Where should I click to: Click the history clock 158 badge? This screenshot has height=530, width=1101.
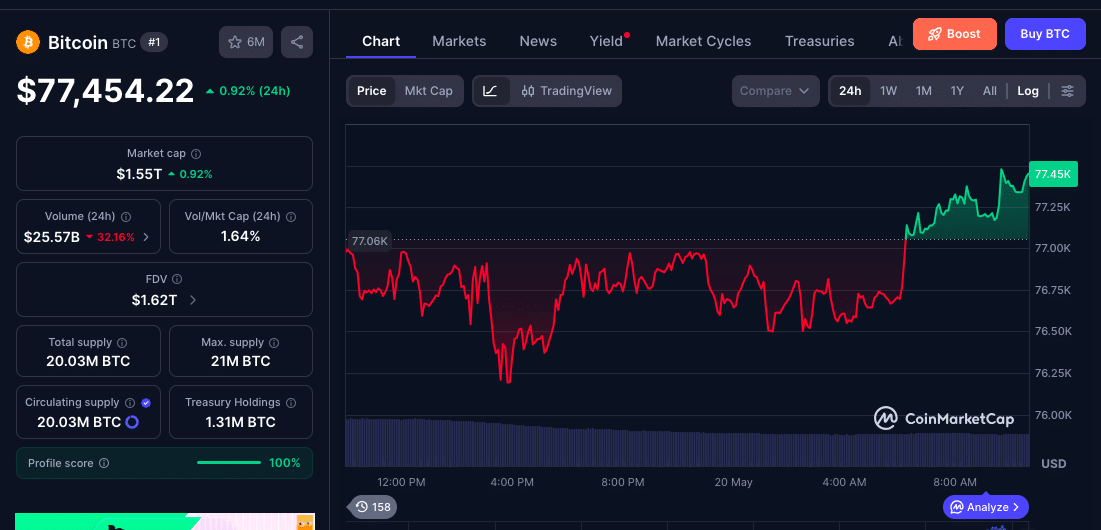372,506
